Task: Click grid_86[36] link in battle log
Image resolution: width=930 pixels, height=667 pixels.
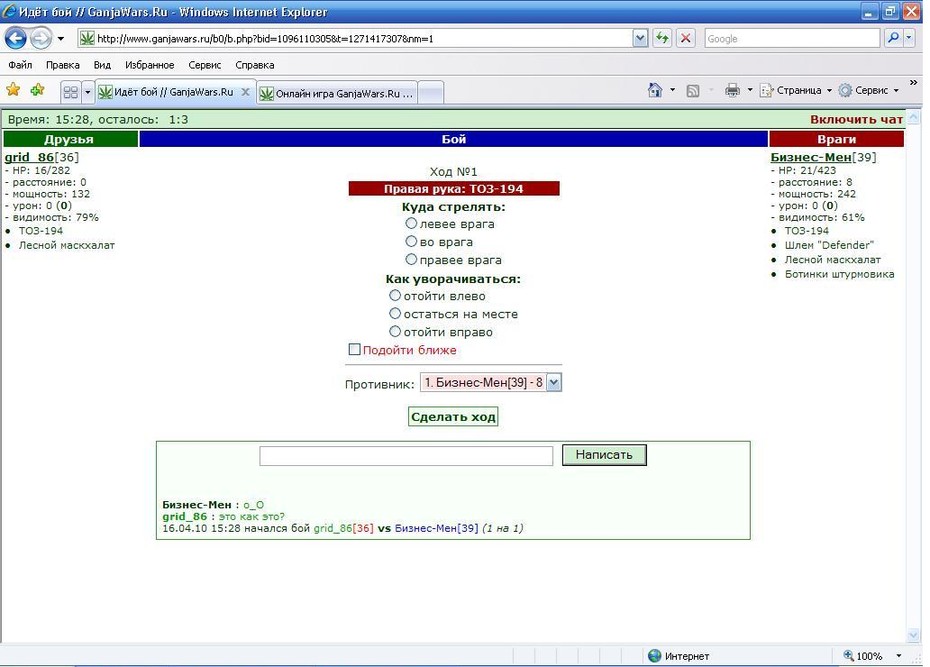Action: [343, 528]
